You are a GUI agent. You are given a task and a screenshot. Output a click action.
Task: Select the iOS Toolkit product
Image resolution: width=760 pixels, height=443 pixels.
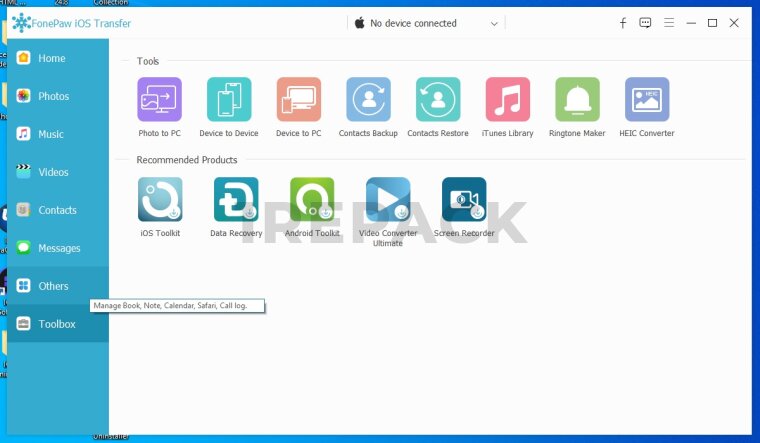160,200
